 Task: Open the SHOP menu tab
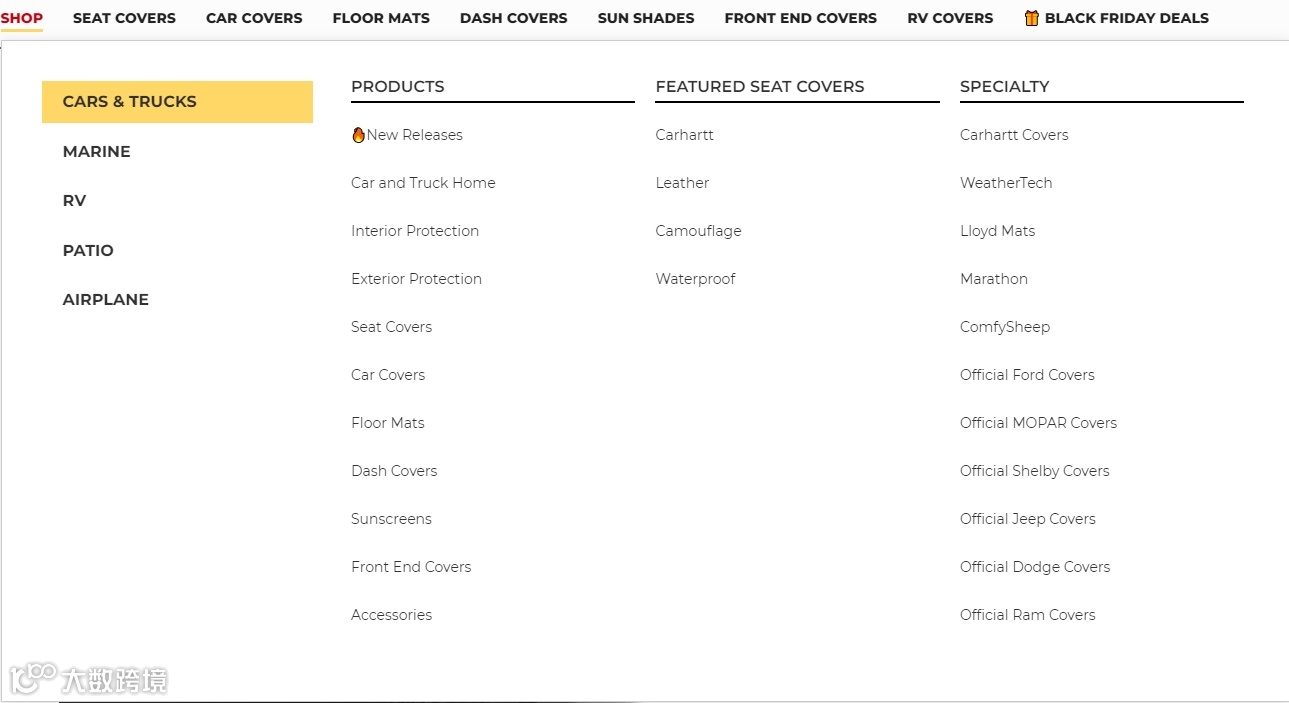click(22, 18)
